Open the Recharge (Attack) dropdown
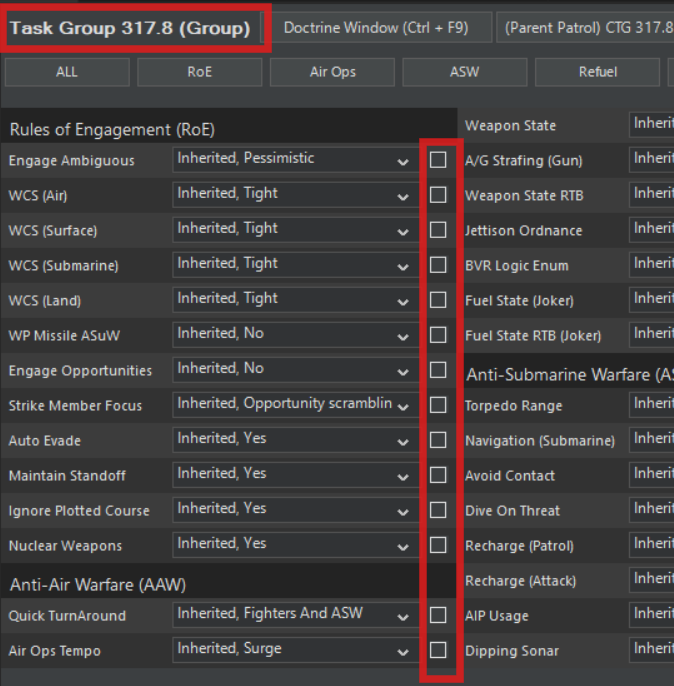The height and width of the screenshot is (686, 674). pos(652,580)
